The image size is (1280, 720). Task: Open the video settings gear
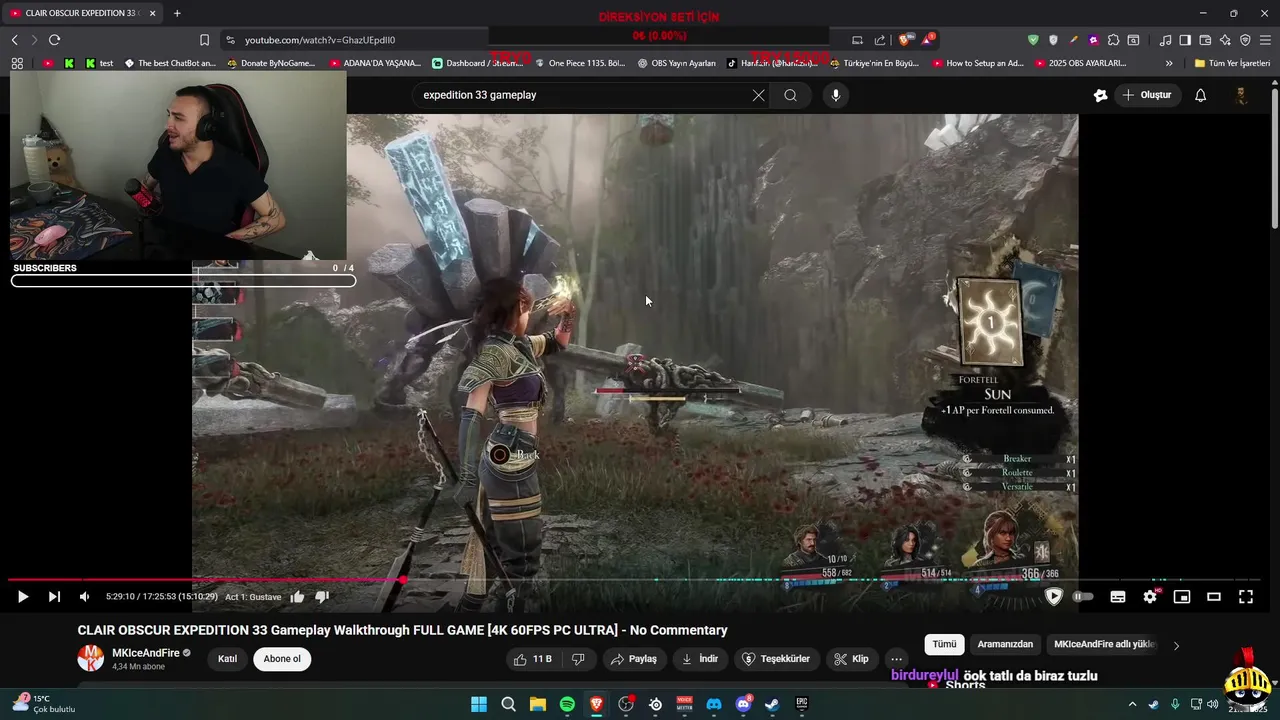click(1150, 597)
